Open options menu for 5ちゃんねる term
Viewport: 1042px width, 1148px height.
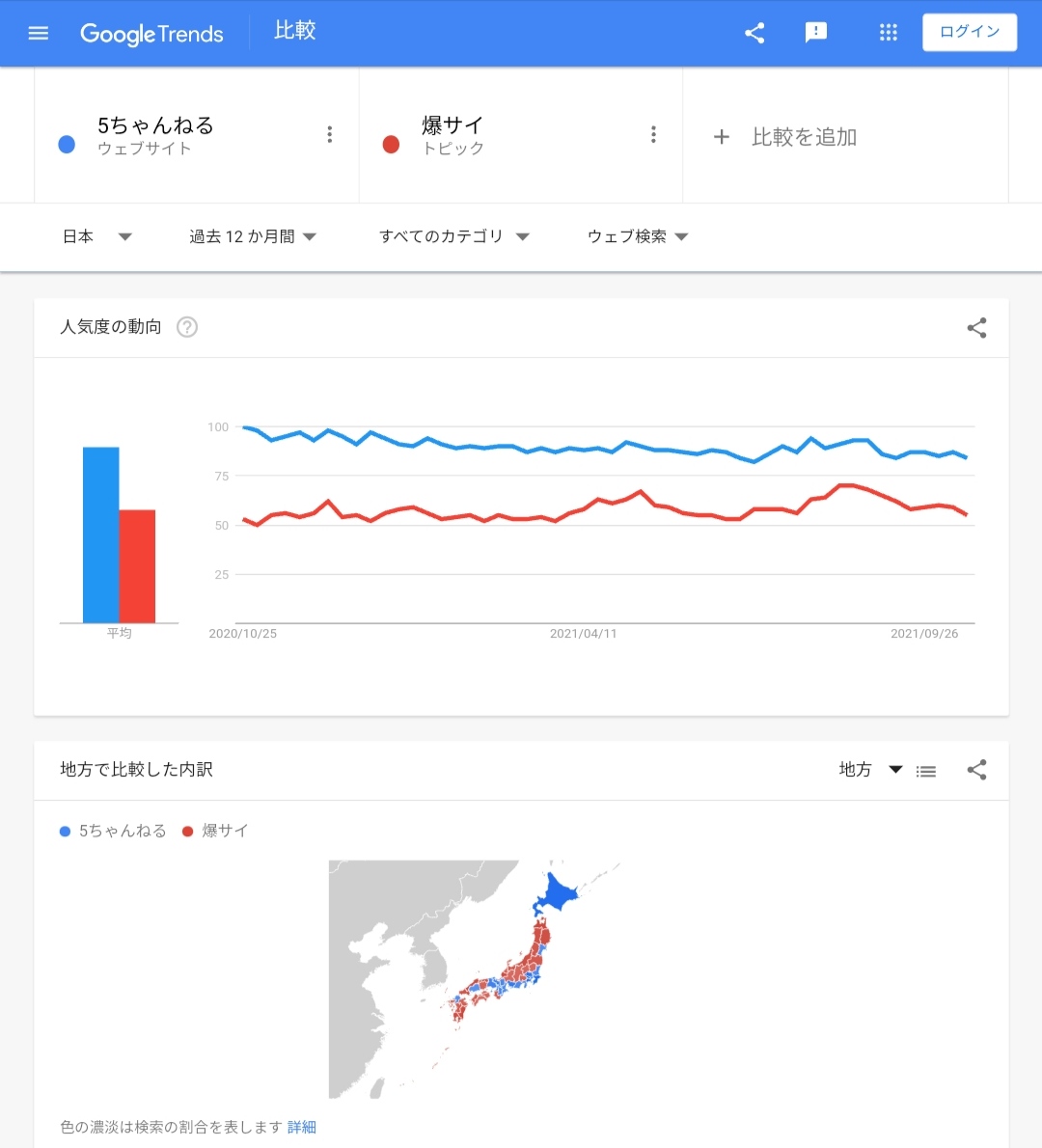[330, 135]
